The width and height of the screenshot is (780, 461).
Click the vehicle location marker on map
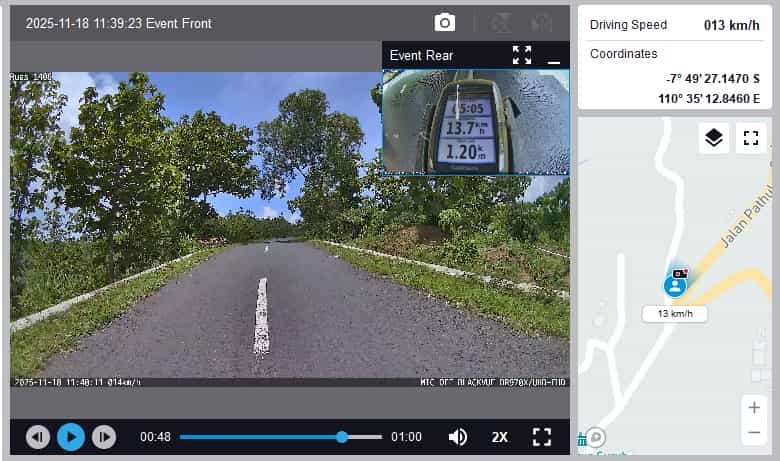[x=677, y=284]
